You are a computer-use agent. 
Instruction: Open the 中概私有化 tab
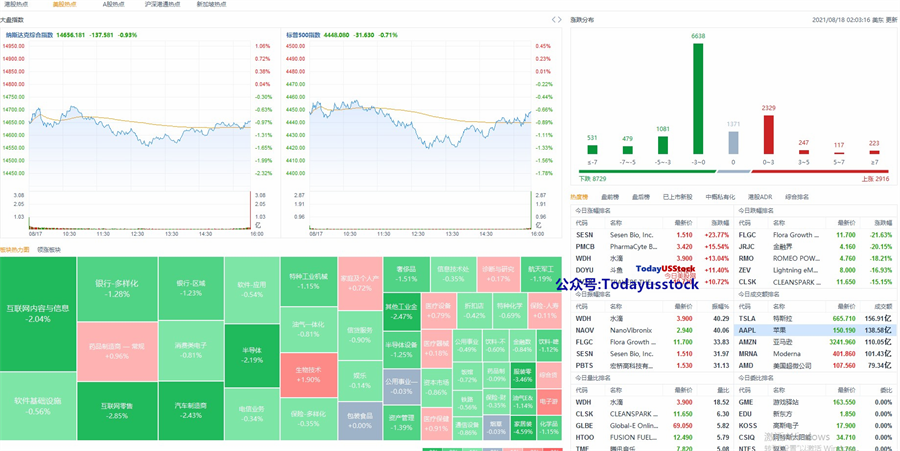(720, 197)
